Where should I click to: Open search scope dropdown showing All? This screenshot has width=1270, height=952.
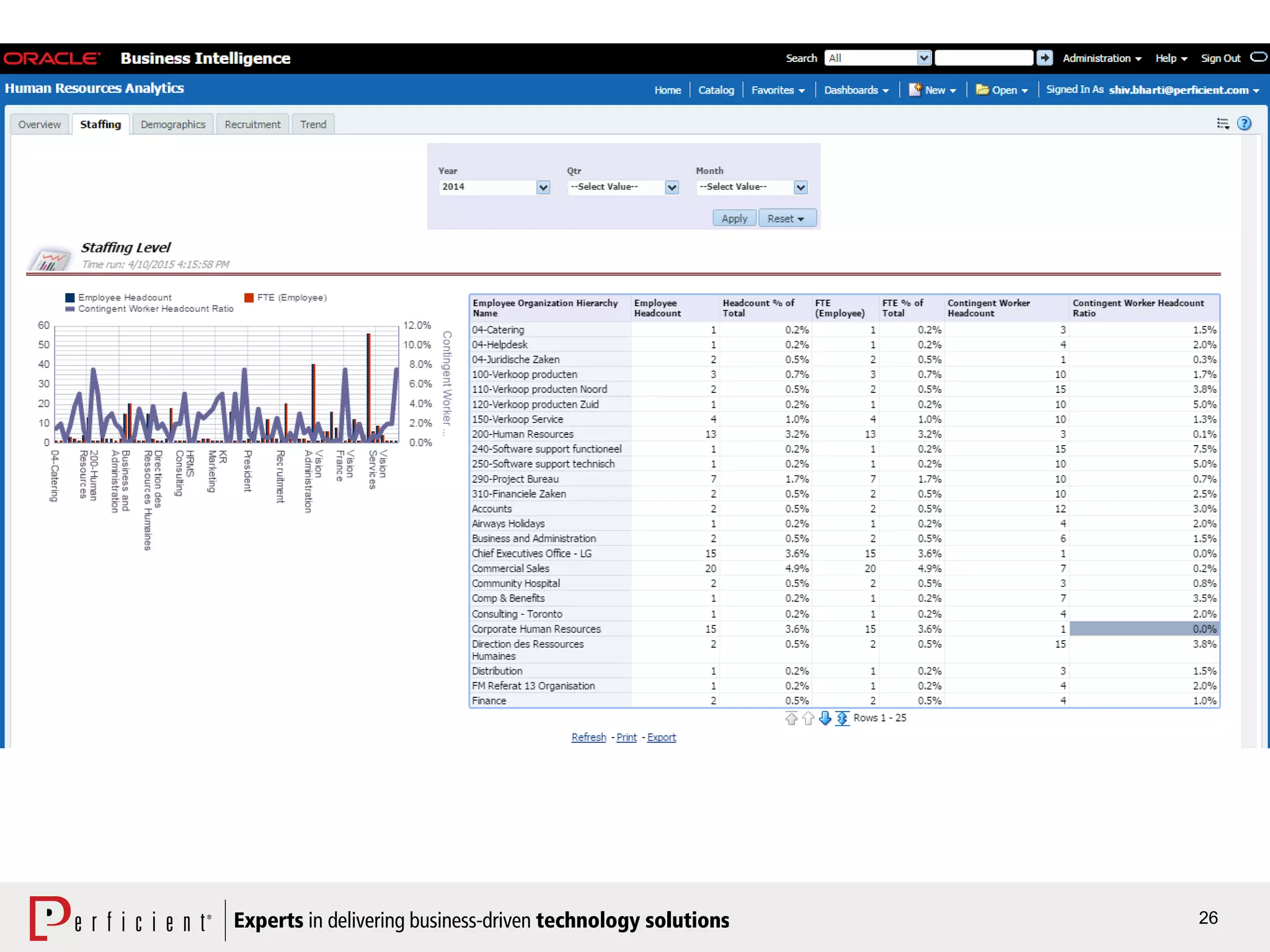tap(923, 58)
